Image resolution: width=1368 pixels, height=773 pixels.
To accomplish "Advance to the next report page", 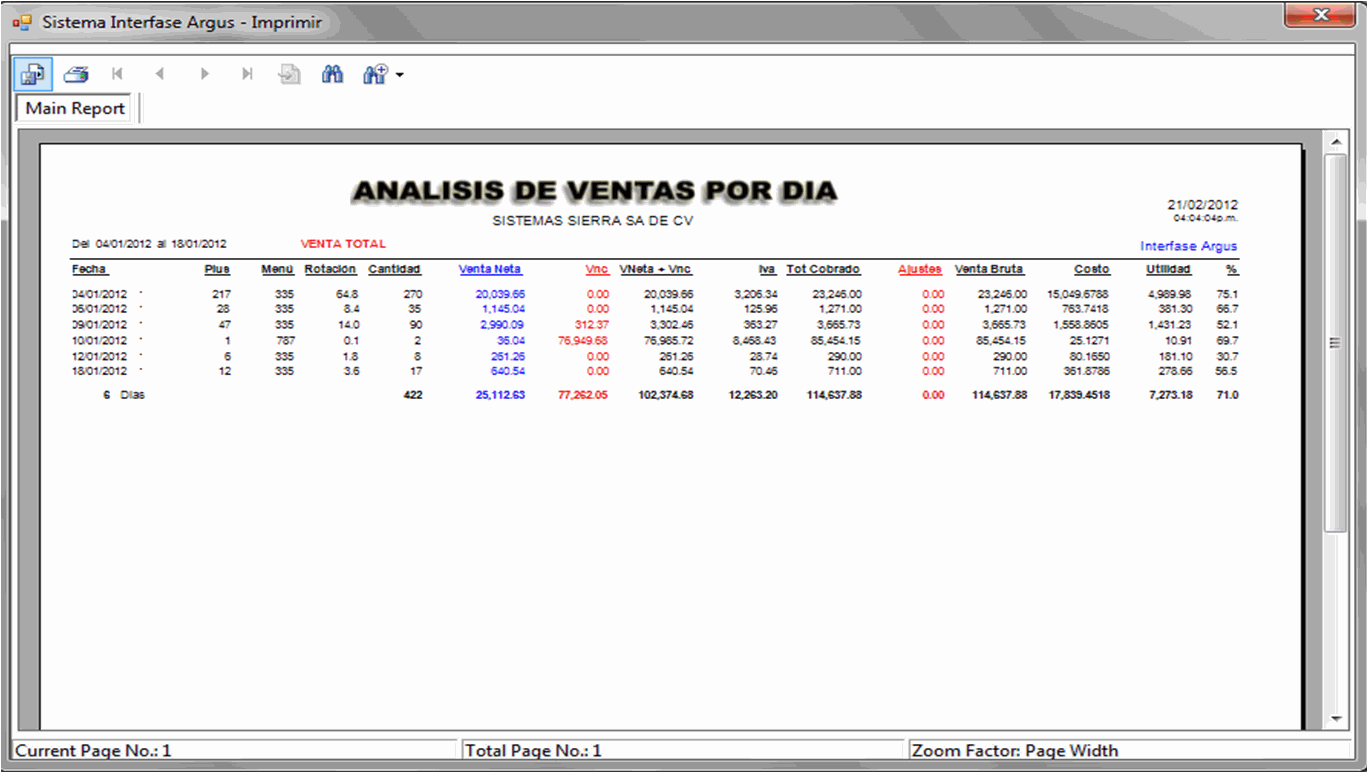I will pos(204,74).
